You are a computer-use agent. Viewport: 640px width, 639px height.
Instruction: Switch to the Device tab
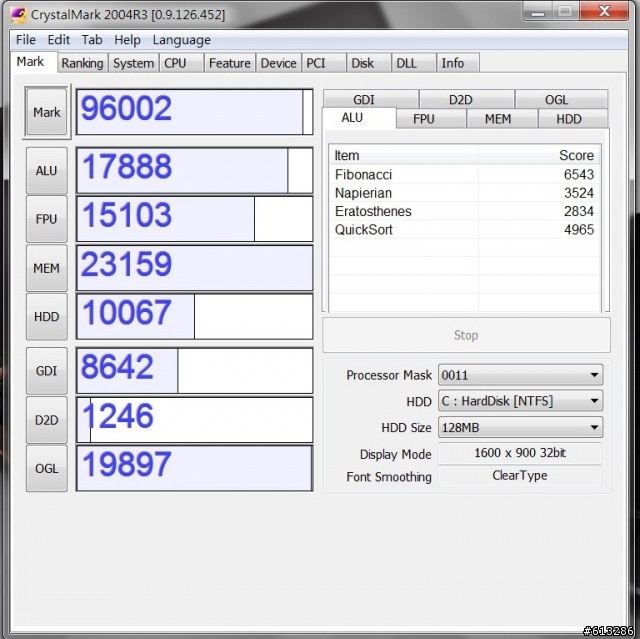279,63
